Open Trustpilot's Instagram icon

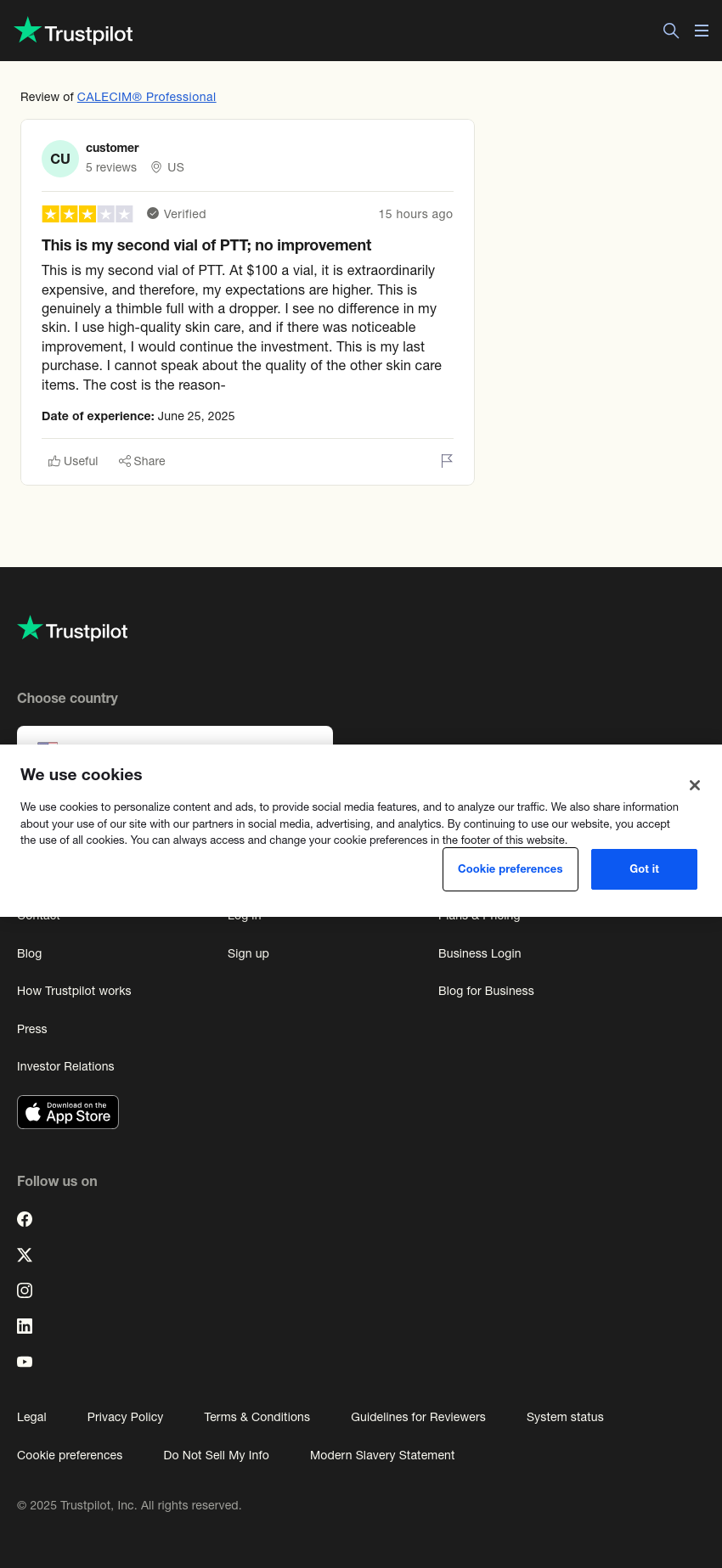[x=25, y=1290]
